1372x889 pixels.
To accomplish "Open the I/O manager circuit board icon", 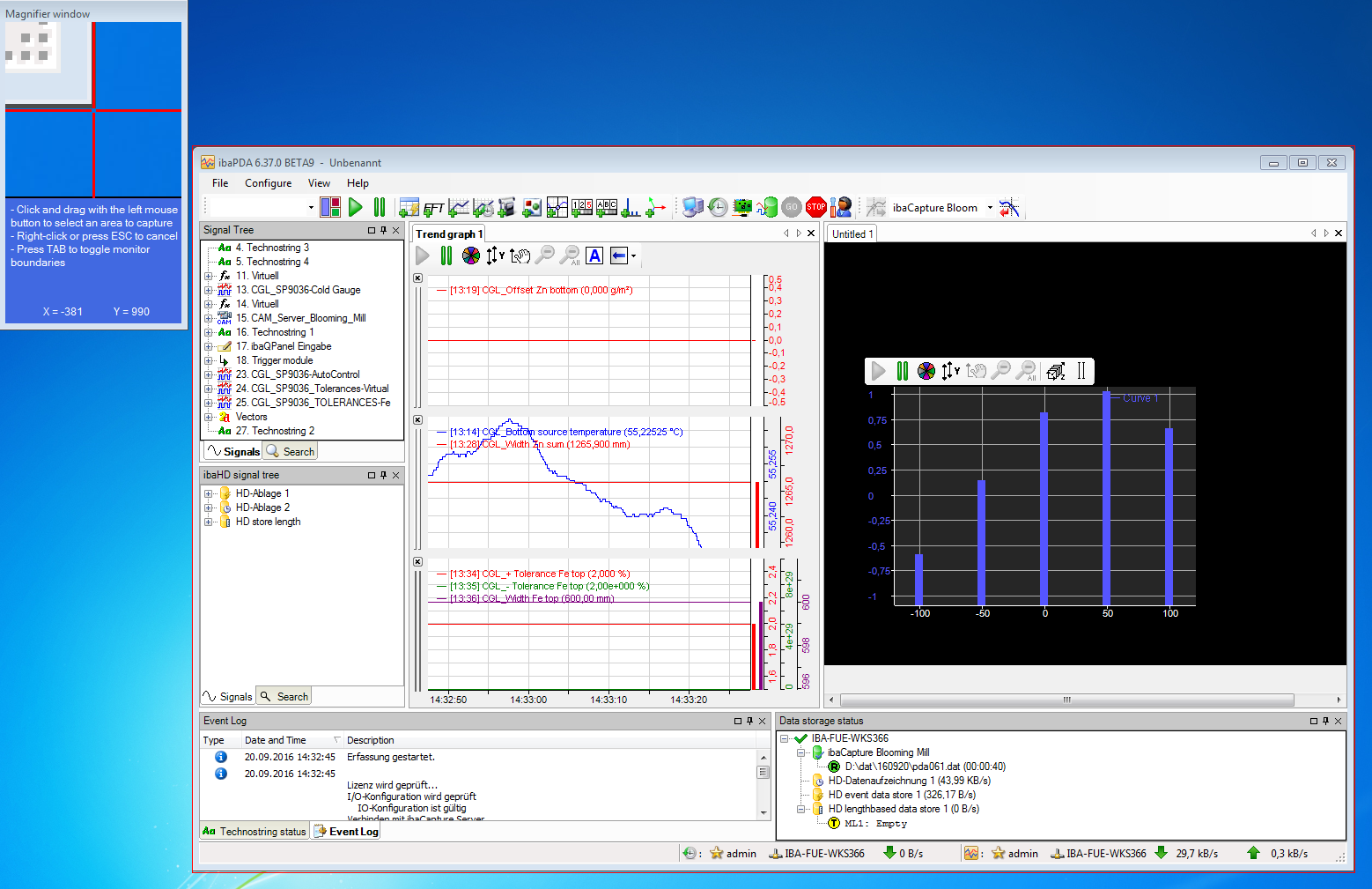I will tap(742, 207).
